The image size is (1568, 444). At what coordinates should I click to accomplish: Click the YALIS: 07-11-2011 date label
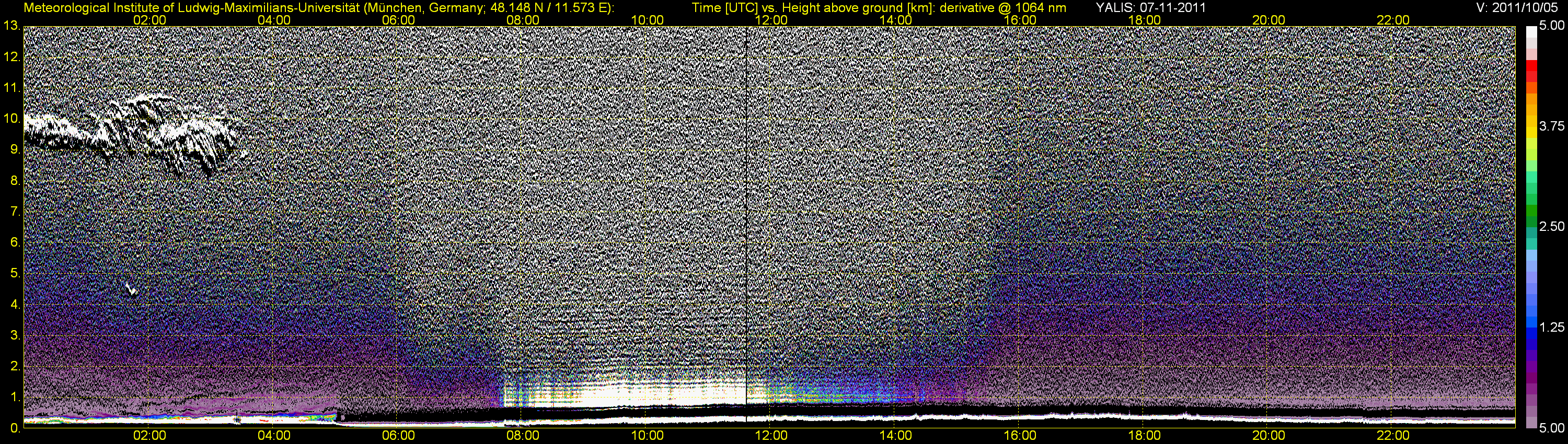[1150, 7]
